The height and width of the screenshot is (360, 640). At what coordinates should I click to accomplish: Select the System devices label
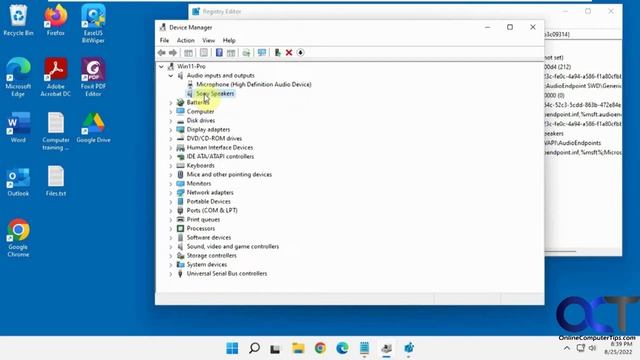click(x=207, y=264)
